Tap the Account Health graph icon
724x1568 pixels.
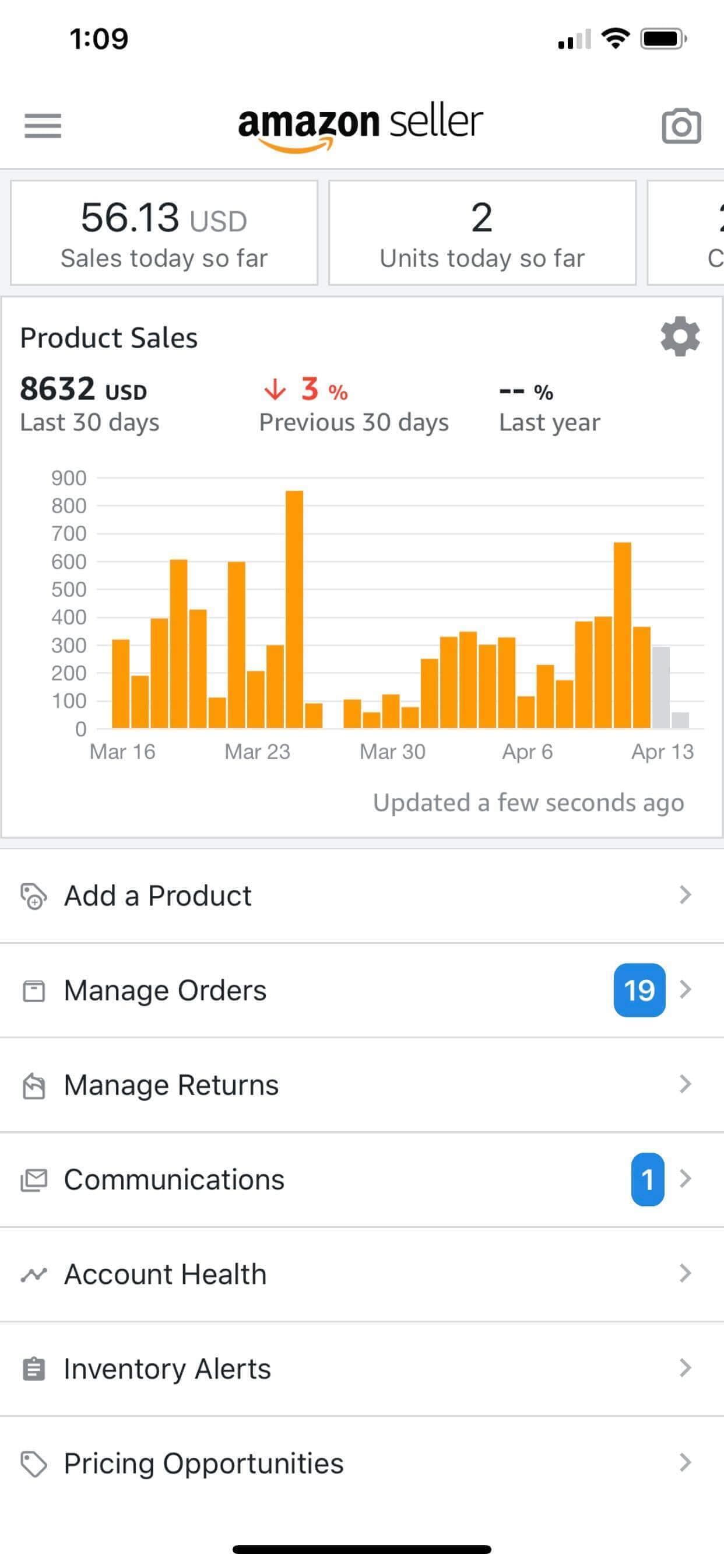click(33, 1274)
